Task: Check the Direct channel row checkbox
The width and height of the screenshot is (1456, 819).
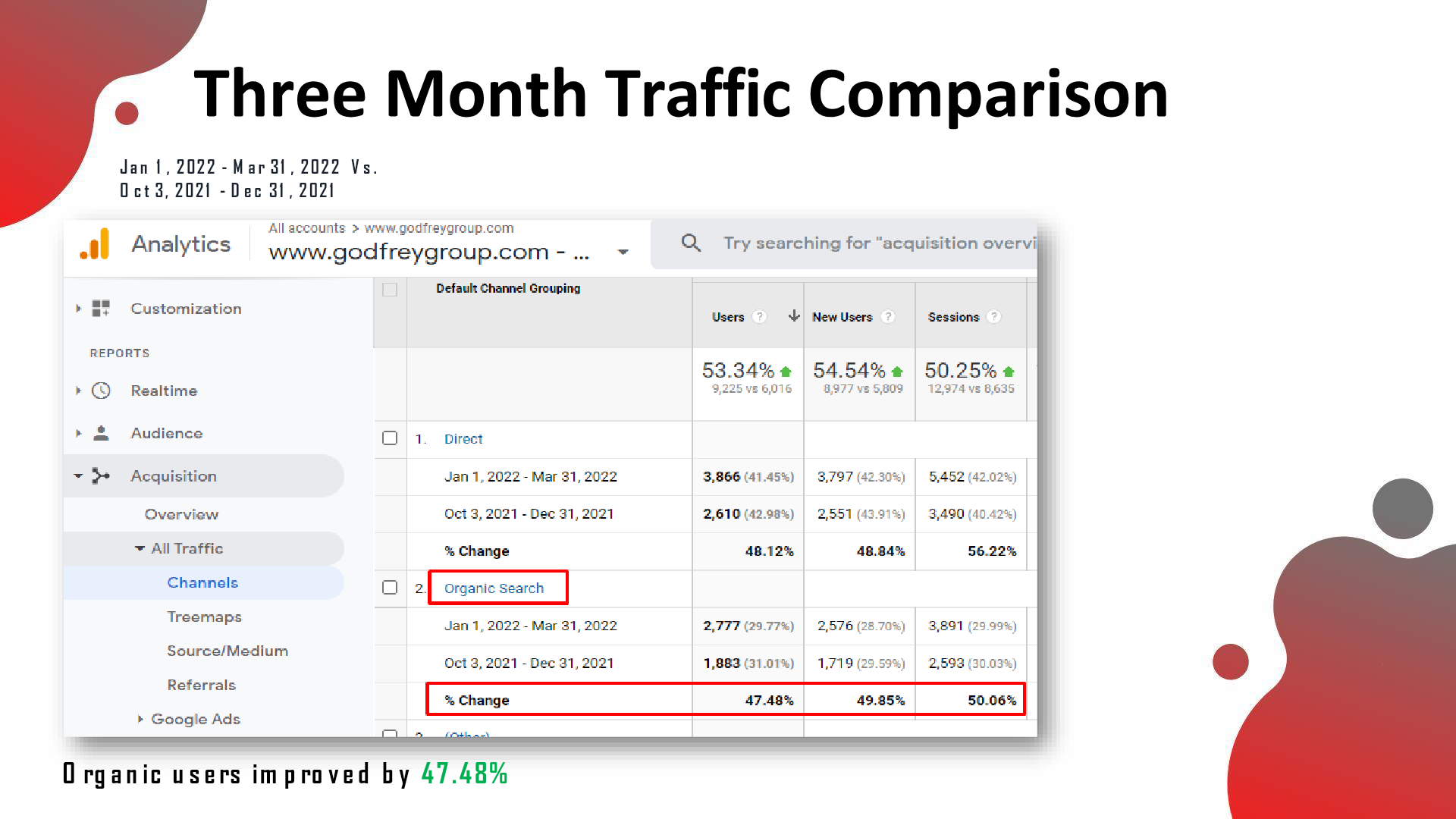Action: tap(390, 438)
